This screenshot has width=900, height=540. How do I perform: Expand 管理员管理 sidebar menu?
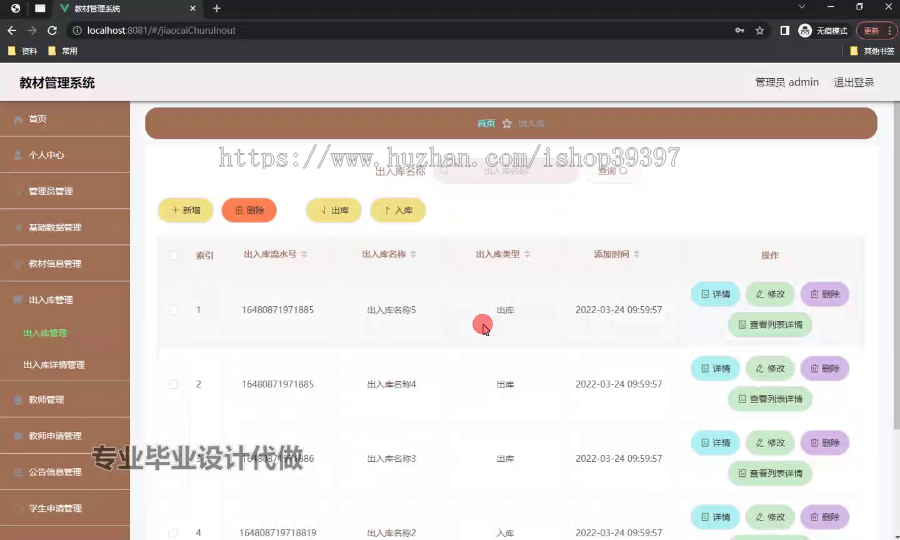point(65,191)
